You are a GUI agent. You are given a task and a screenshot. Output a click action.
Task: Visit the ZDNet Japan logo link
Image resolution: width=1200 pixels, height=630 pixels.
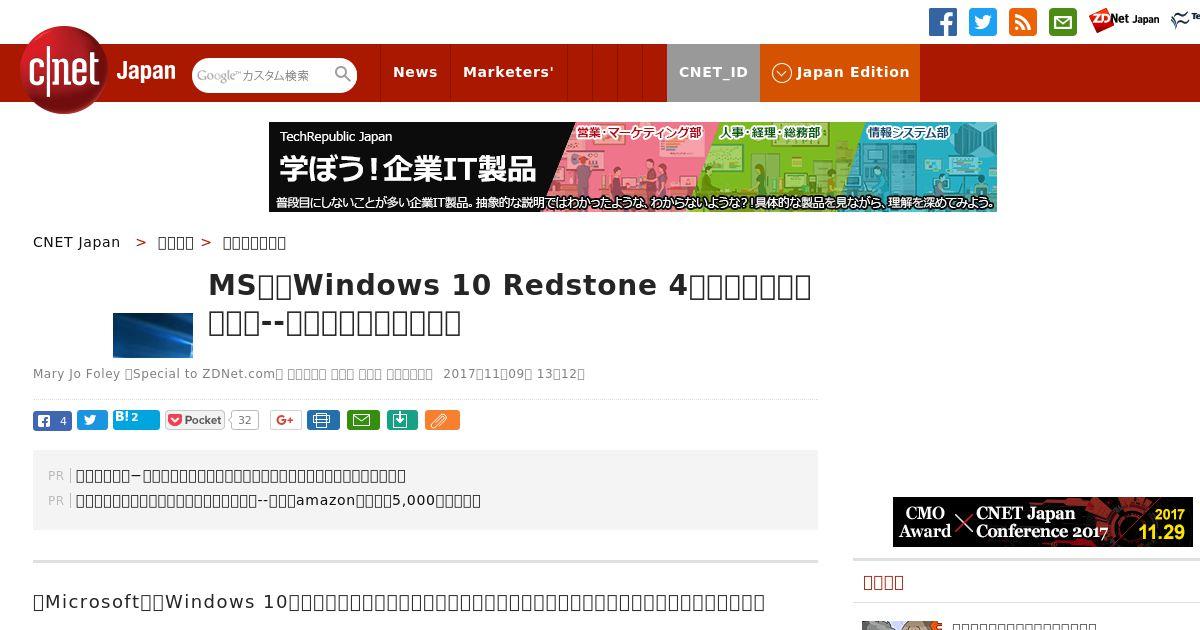[1124, 20]
